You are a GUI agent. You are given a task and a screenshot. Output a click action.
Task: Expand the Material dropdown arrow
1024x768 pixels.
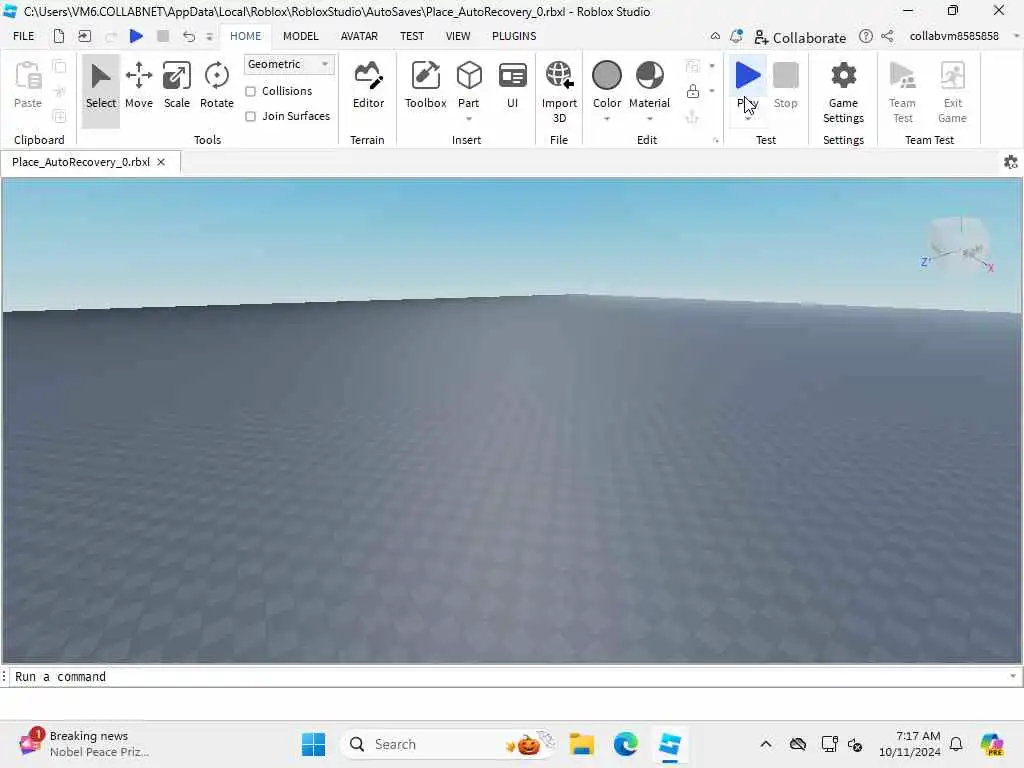pos(649,119)
